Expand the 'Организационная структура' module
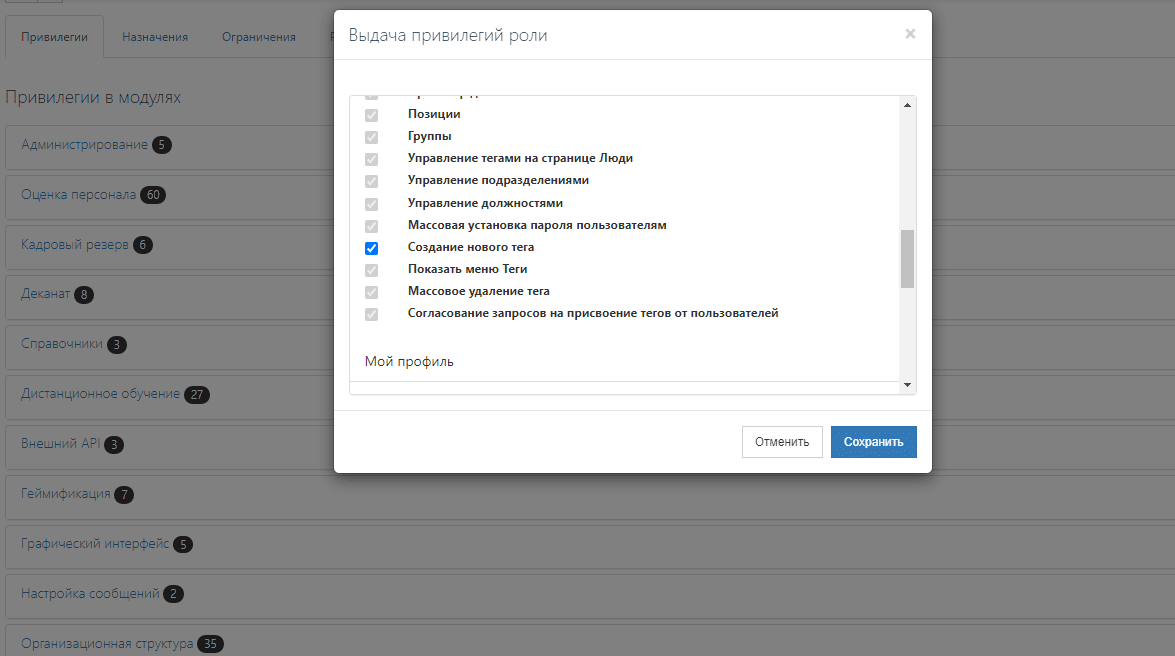 click(107, 643)
